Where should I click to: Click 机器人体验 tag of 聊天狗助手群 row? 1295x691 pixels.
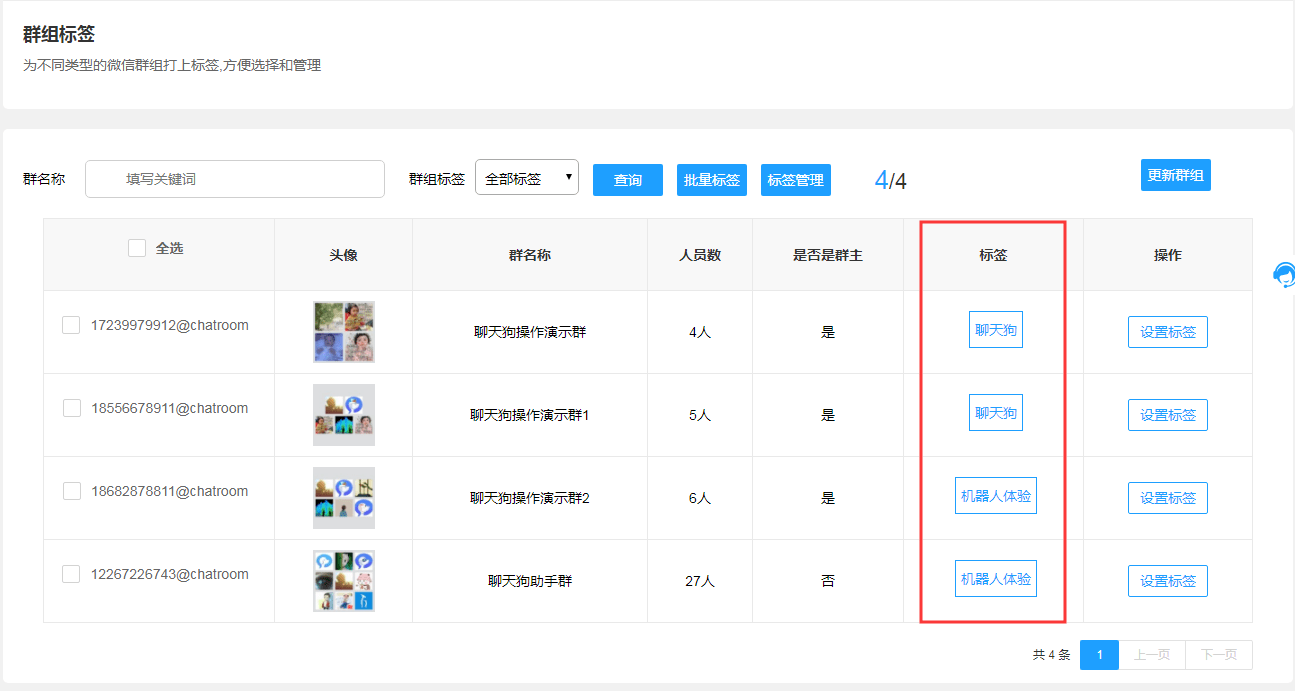(996, 579)
